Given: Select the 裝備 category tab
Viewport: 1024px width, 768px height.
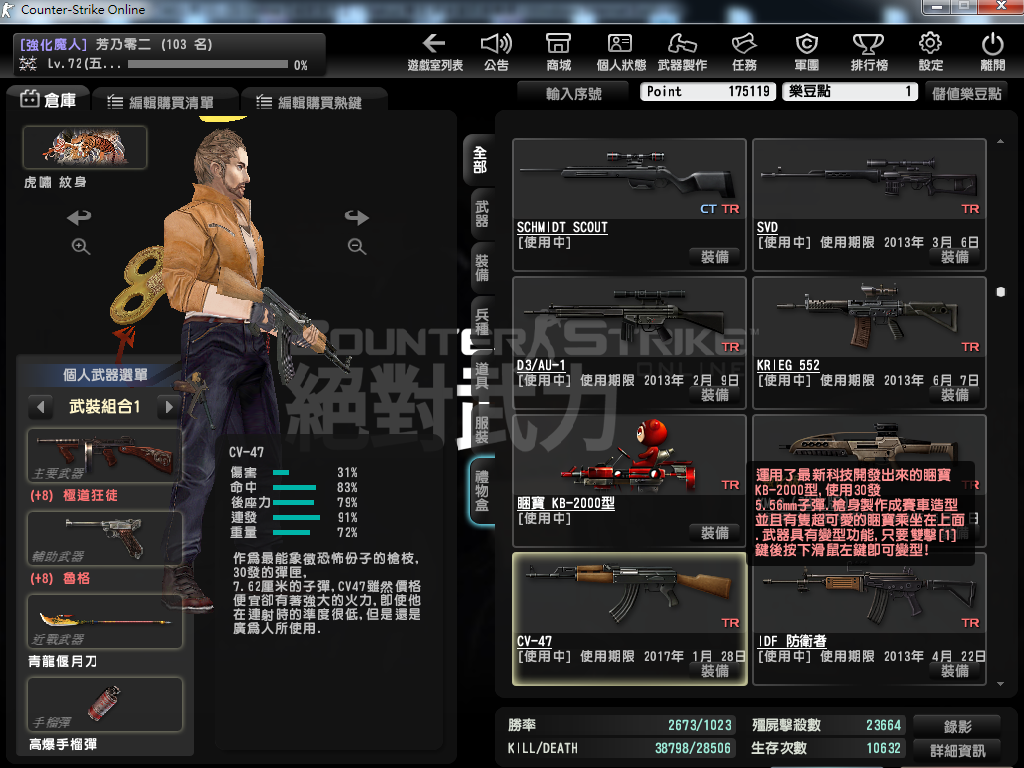Looking at the screenshot, I should click(x=481, y=268).
